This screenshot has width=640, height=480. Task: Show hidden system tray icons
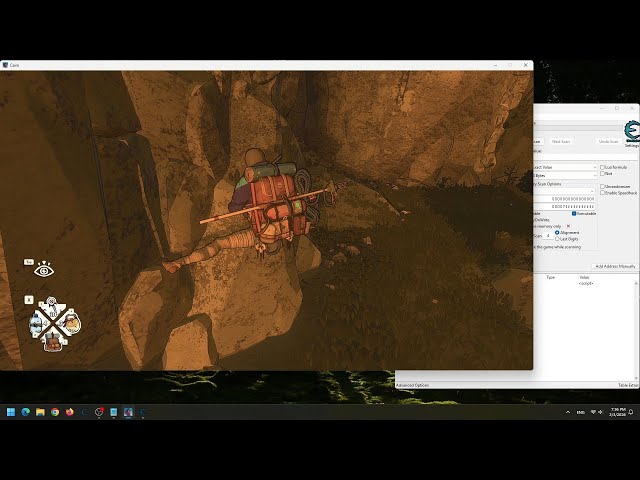coord(568,412)
